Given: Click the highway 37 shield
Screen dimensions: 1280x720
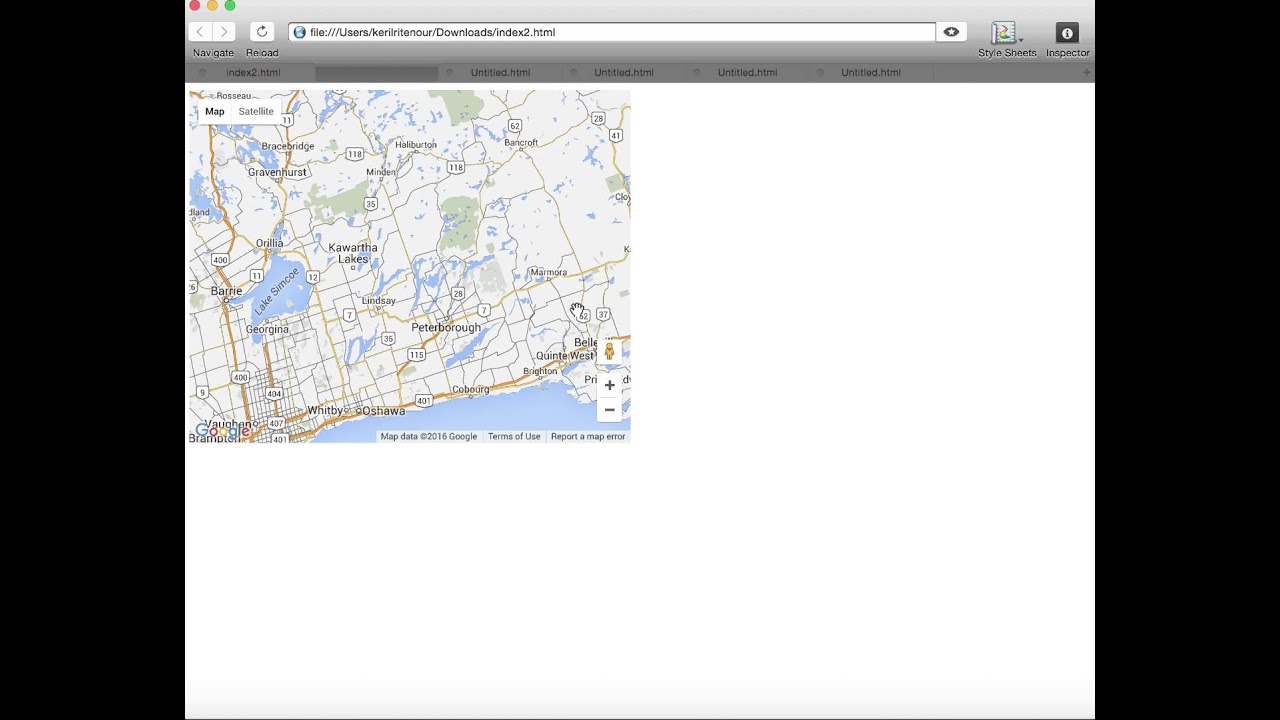Looking at the screenshot, I should coord(602,314).
